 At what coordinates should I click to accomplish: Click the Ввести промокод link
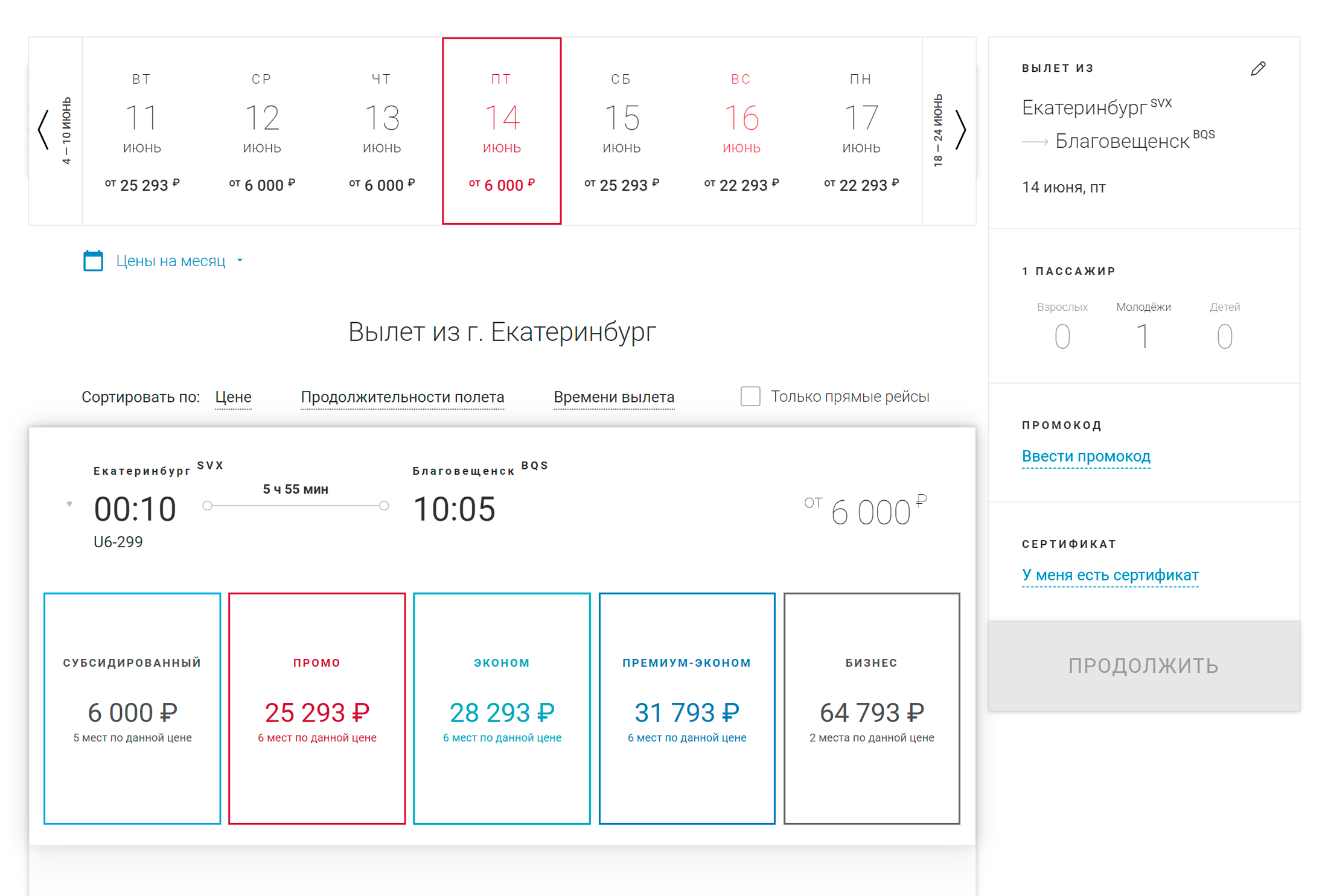tap(1086, 456)
